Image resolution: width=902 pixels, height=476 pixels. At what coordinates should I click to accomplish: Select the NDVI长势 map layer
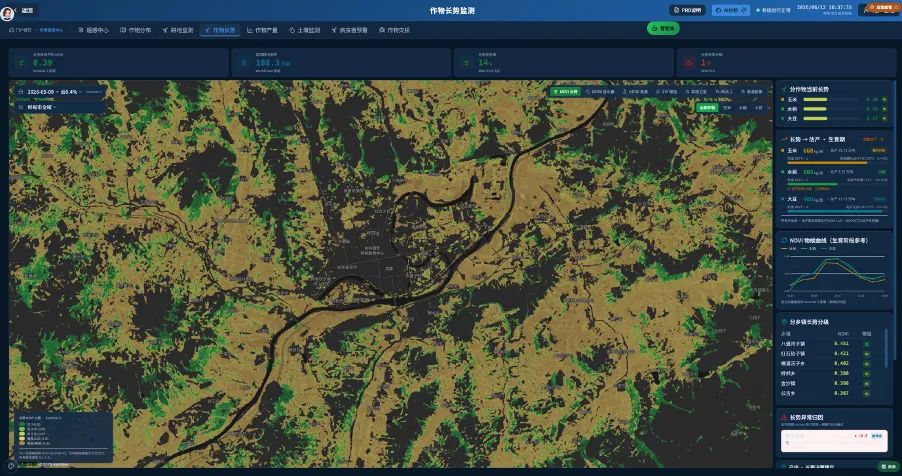pos(564,92)
